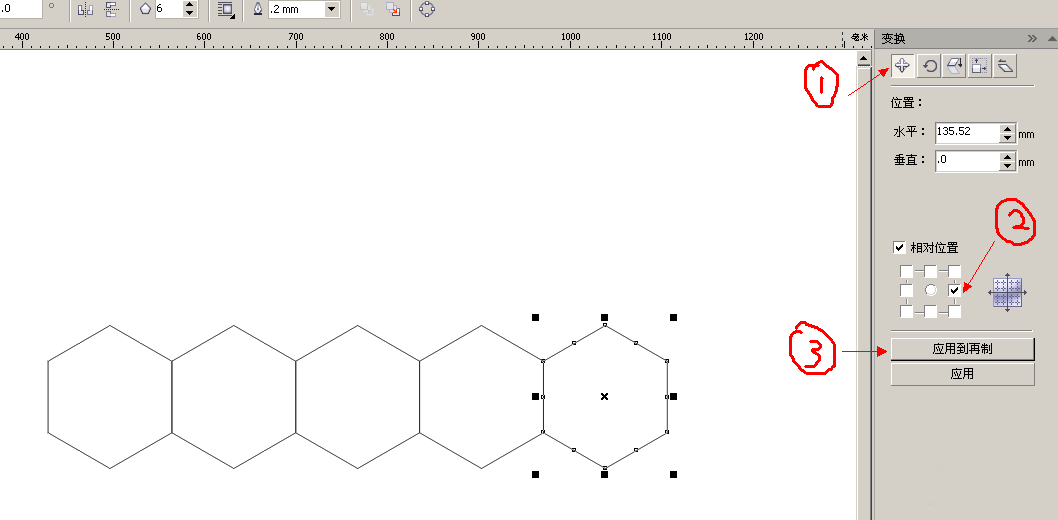
Task: Check the bottom-left anchor point box
Action: (x=906, y=311)
